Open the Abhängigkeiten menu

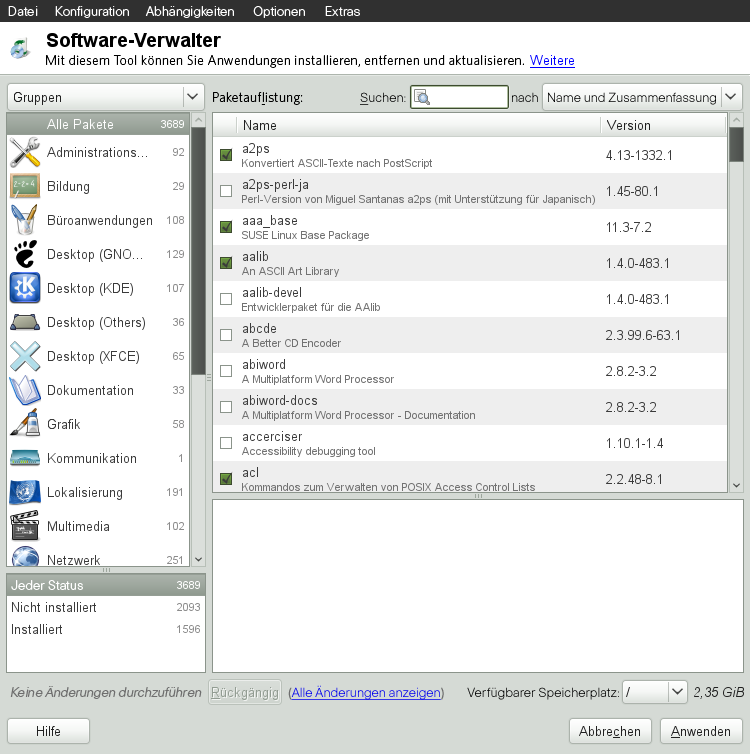point(190,11)
